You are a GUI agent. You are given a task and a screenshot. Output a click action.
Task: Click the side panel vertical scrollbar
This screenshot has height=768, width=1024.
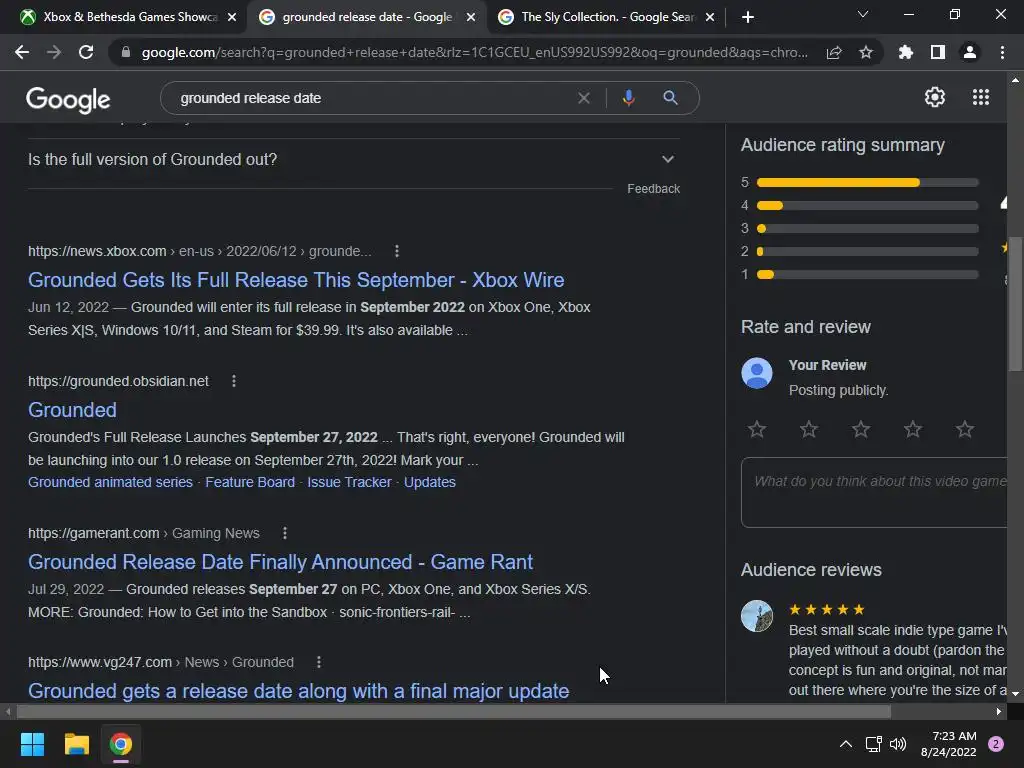(1016, 304)
